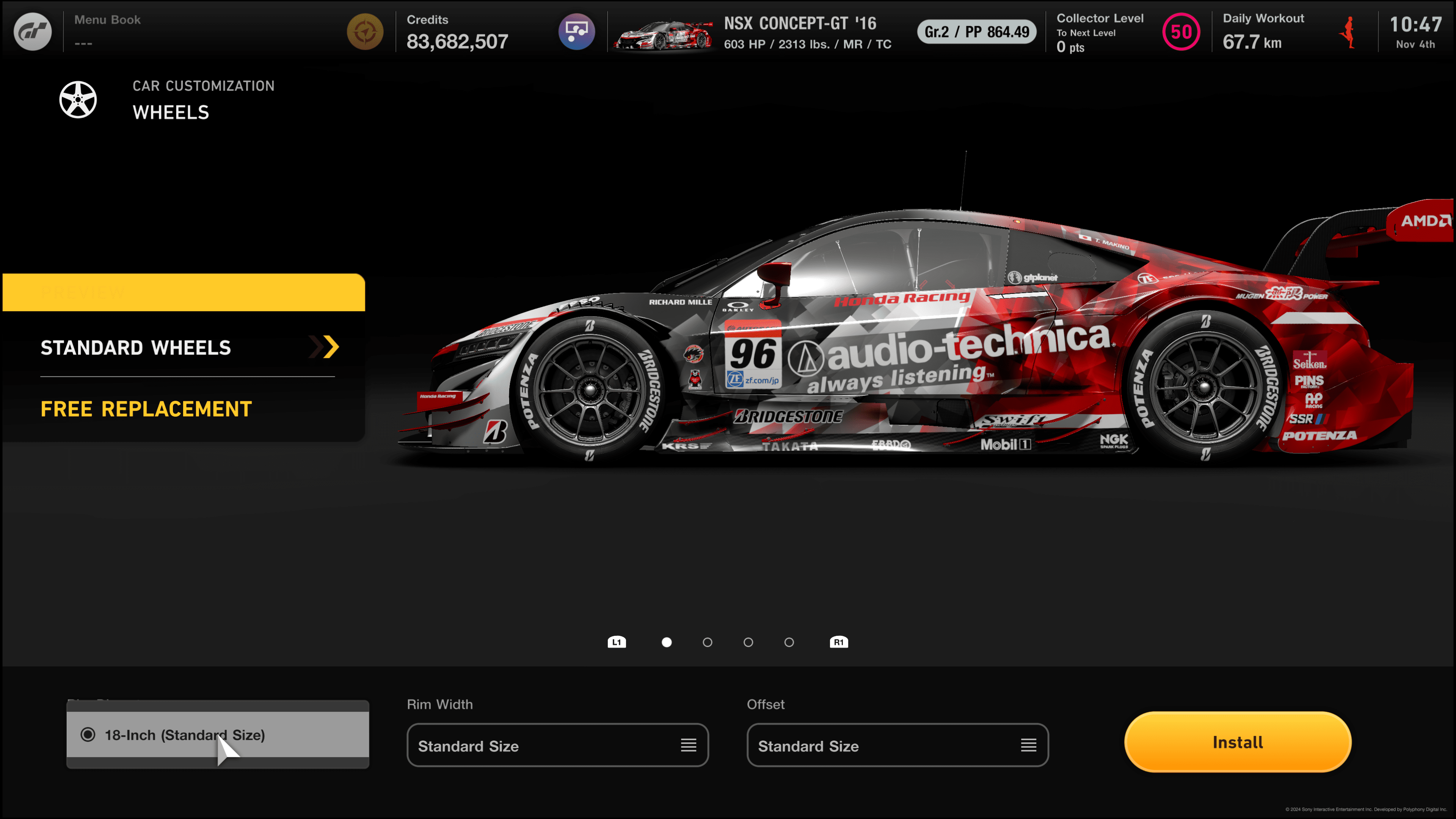Click the Offset dropdown list icon
Image resolution: width=1456 pixels, height=819 pixels.
(1028, 745)
